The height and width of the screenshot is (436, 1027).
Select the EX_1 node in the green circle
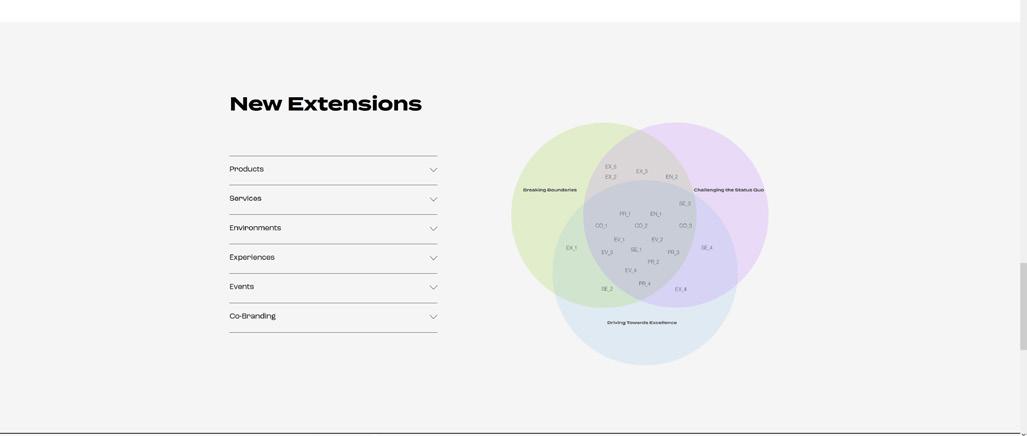point(571,248)
